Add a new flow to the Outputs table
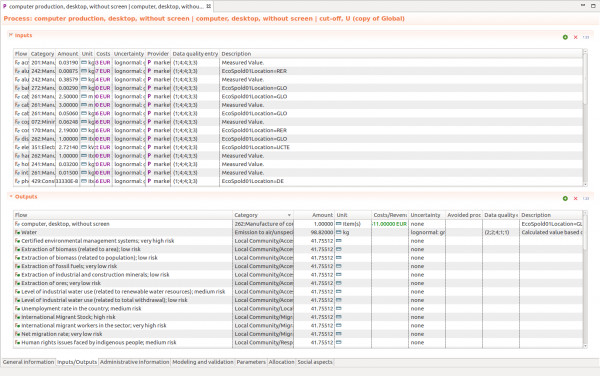600x376 pixels. pyautogui.click(x=565, y=199)
